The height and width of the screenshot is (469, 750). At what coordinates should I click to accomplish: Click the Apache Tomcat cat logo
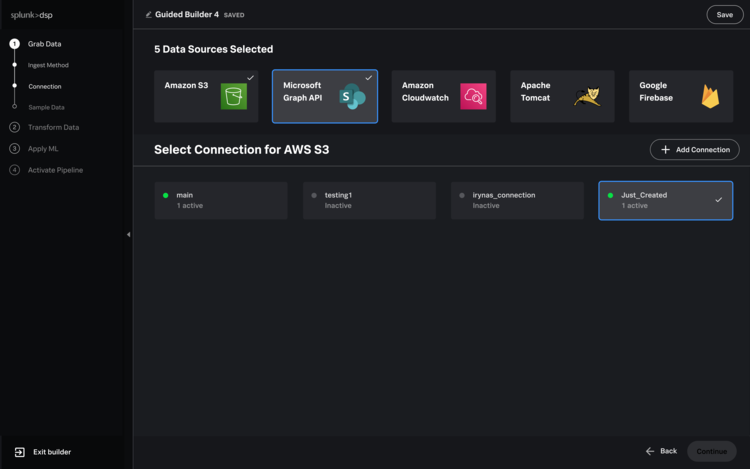coord(587,96)
